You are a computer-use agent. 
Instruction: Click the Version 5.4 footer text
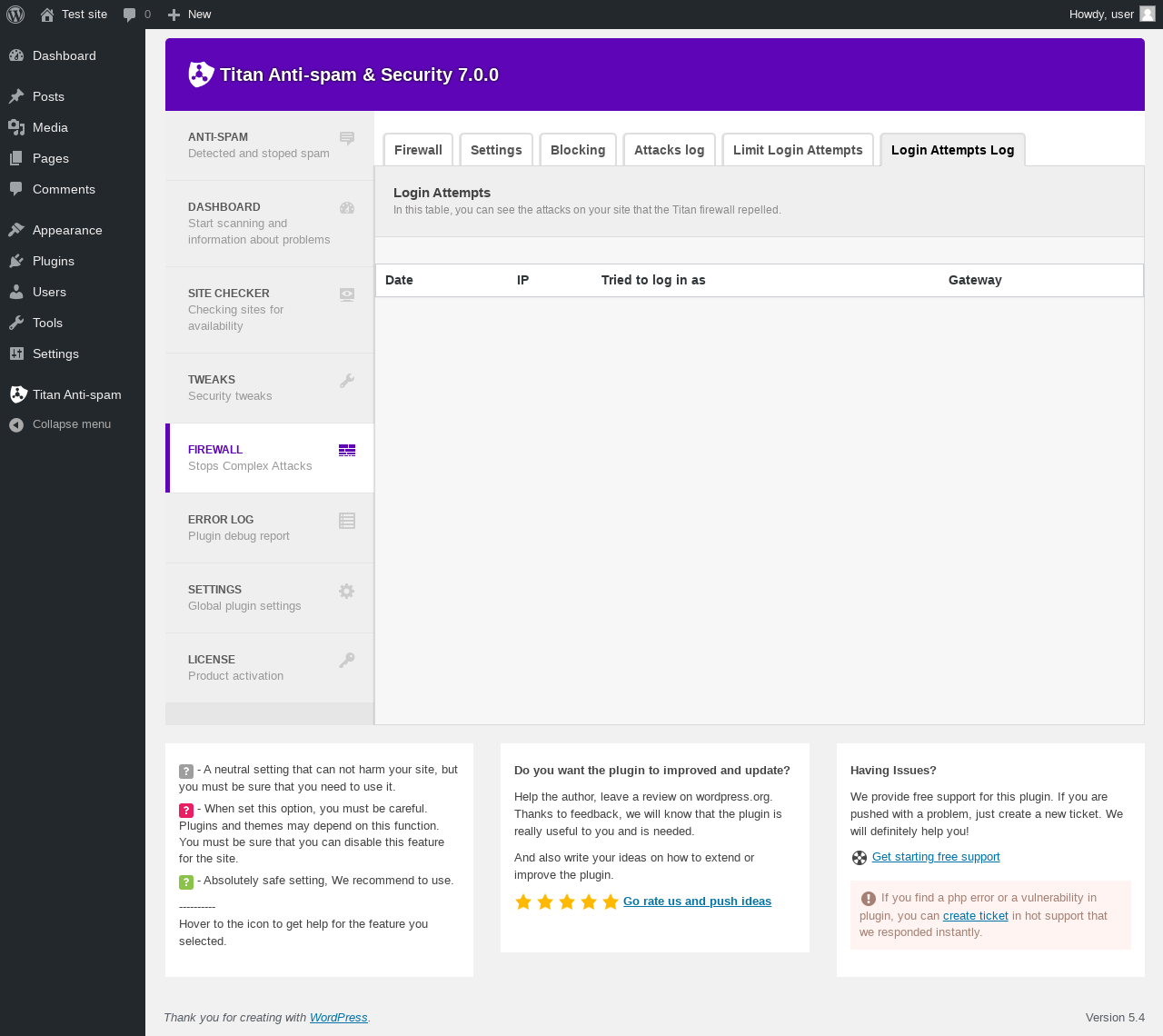[1115, 1018]
